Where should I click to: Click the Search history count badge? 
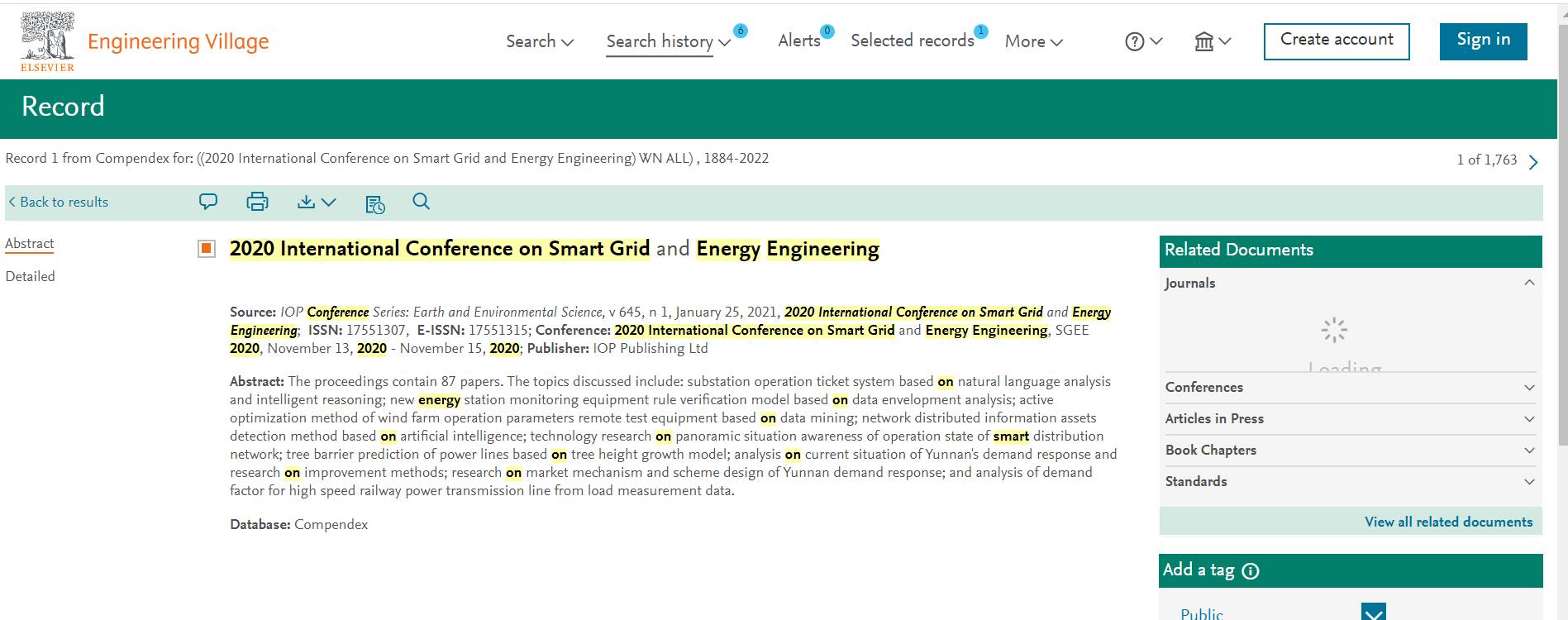[741, 31]
